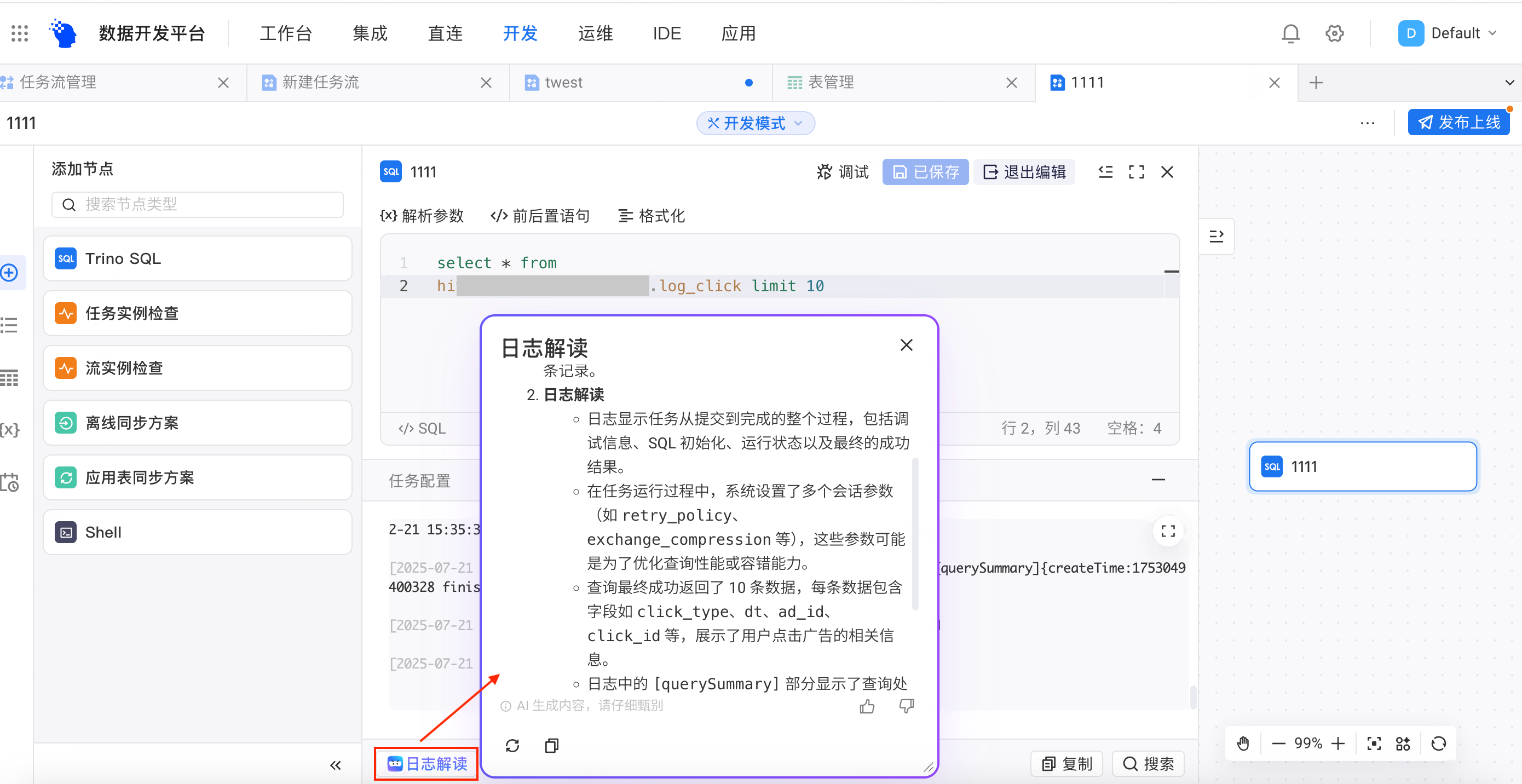Close the 1111 tab

(1275, 83)
